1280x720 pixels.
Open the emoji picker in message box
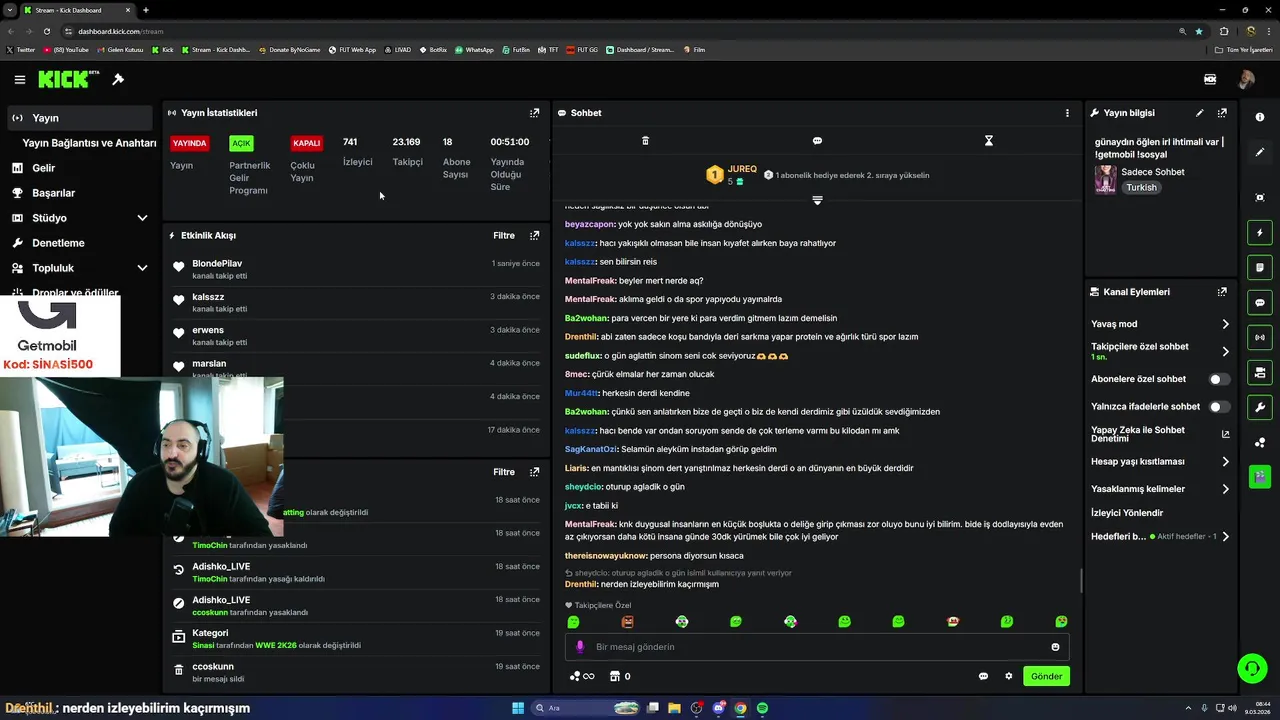(1055, 647)
